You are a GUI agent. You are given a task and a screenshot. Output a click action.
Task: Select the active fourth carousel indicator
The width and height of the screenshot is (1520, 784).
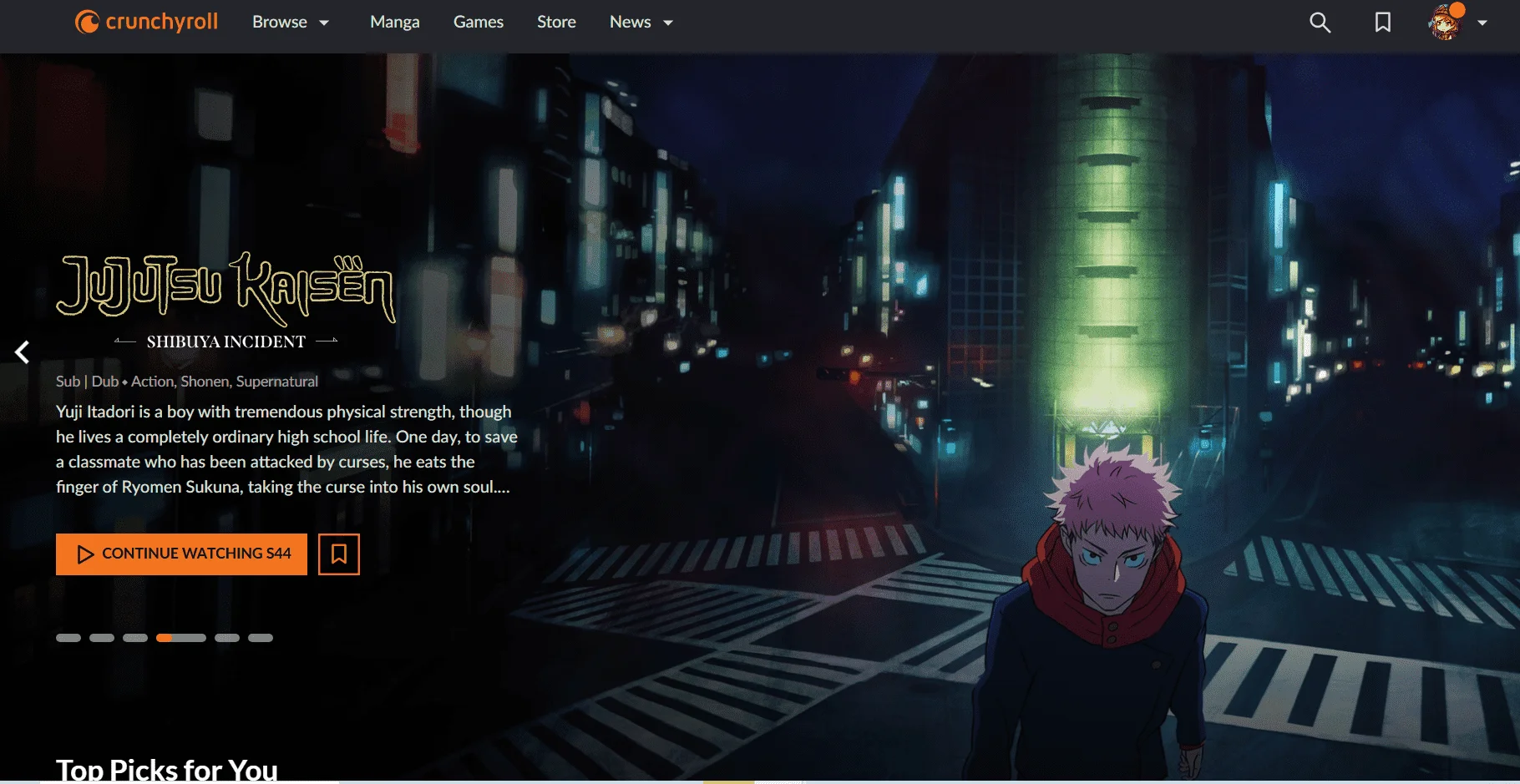(181, 638)
